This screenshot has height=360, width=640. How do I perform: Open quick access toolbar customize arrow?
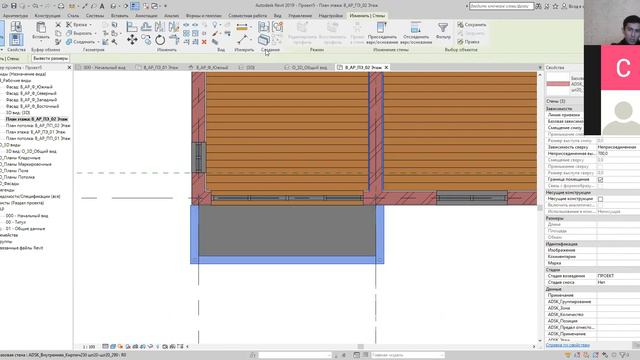(166, 6)
